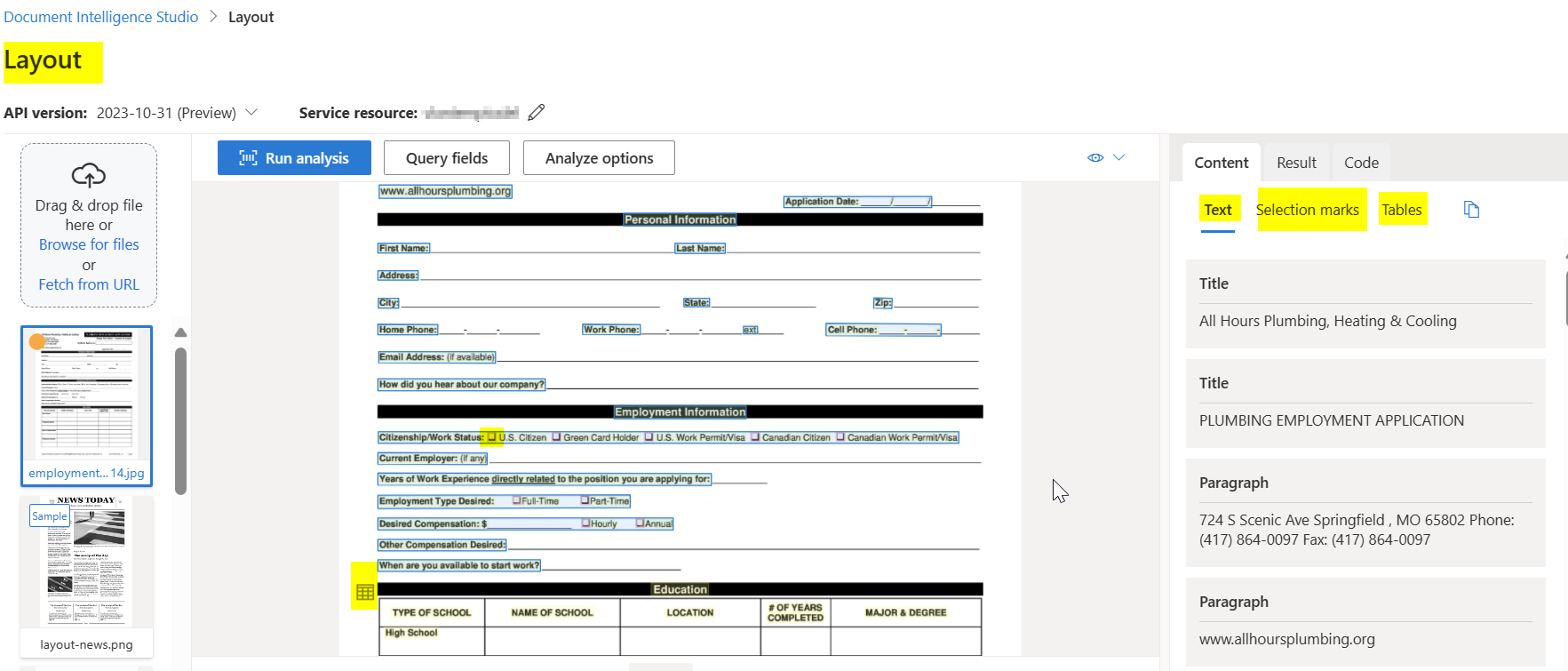1568x671 pixels.
Task: Click the orange status dot on employment thumbnail
Action: tap(37, 342)
